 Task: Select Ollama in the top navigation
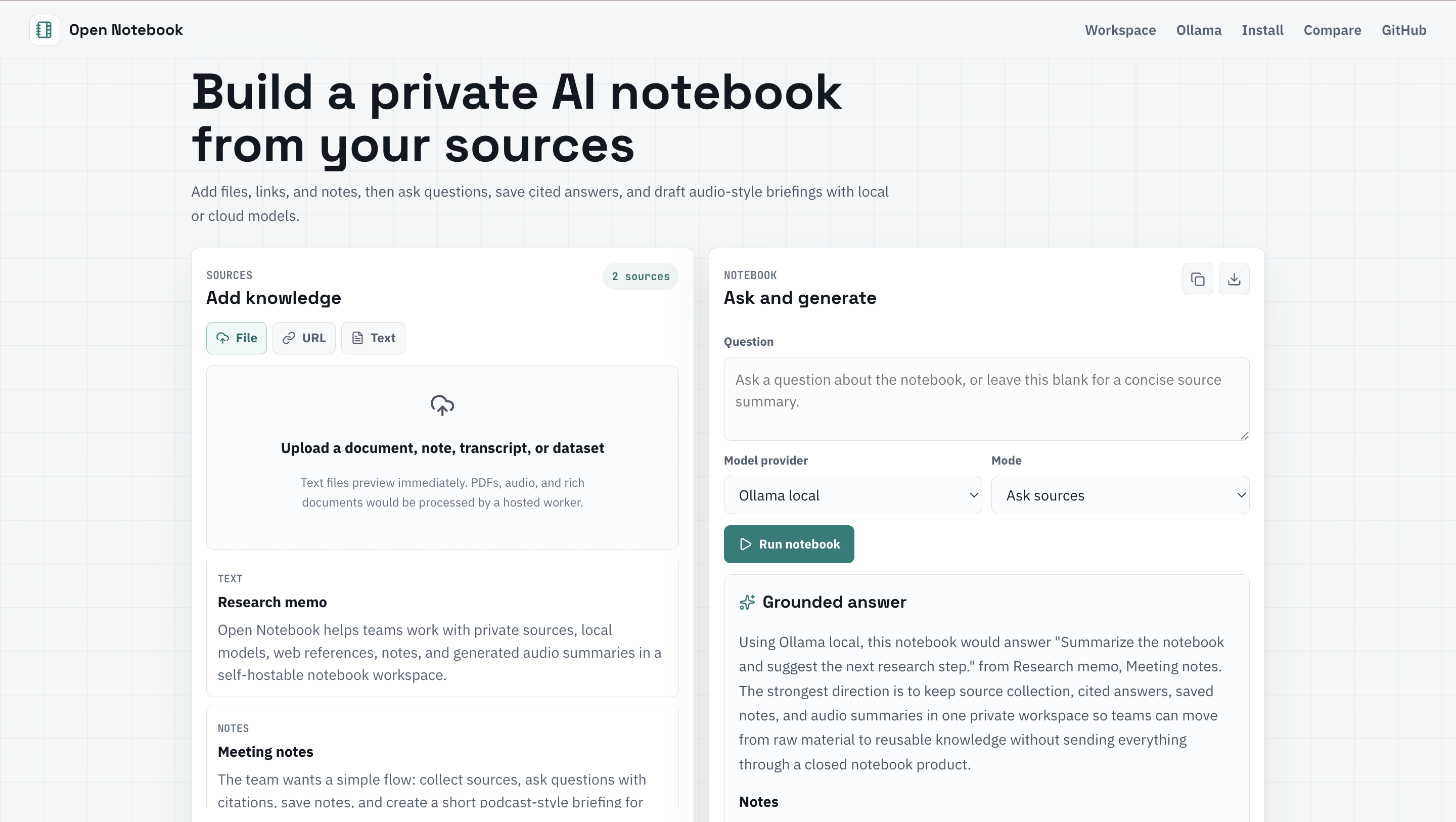(x=1198, y=30)
